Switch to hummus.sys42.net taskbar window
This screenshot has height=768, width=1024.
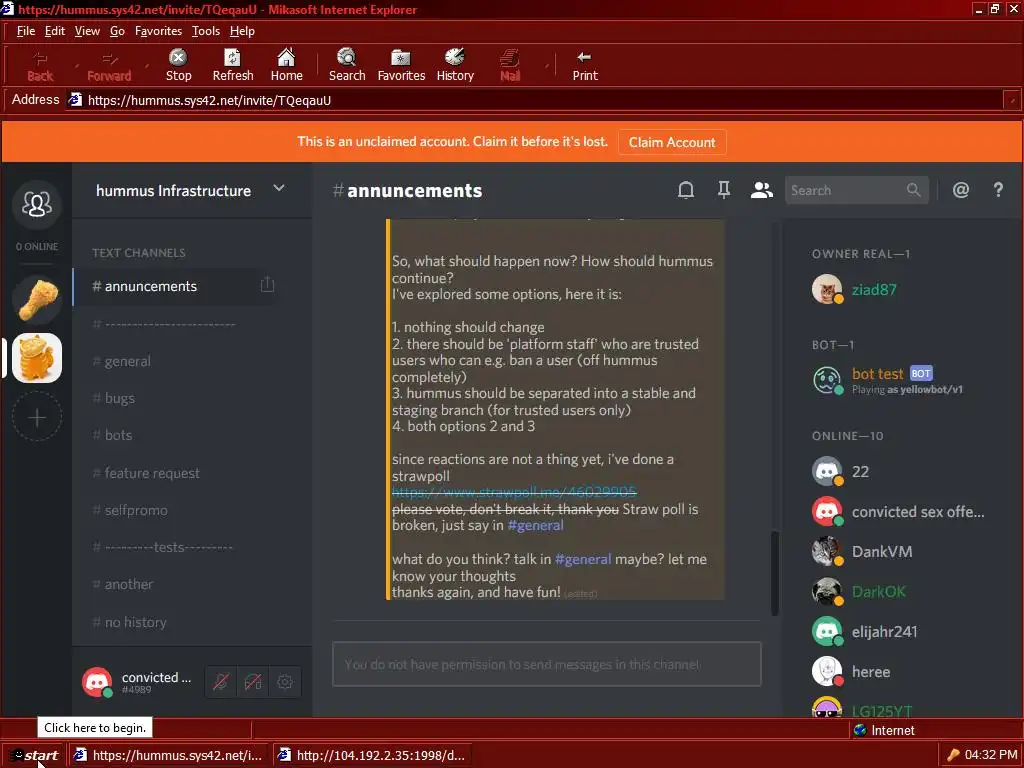coord(168,755)
